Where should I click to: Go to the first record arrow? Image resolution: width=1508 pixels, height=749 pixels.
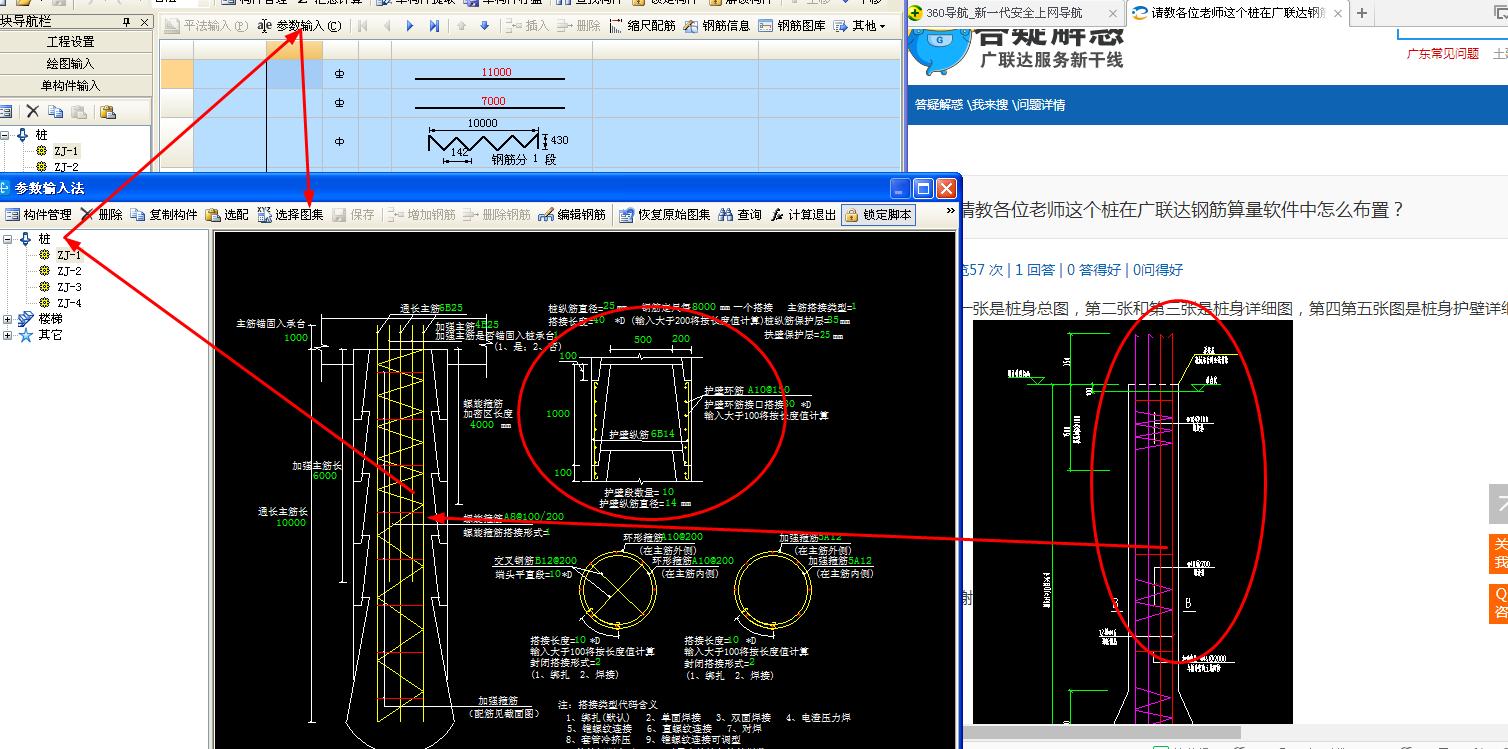pos(363,26)
